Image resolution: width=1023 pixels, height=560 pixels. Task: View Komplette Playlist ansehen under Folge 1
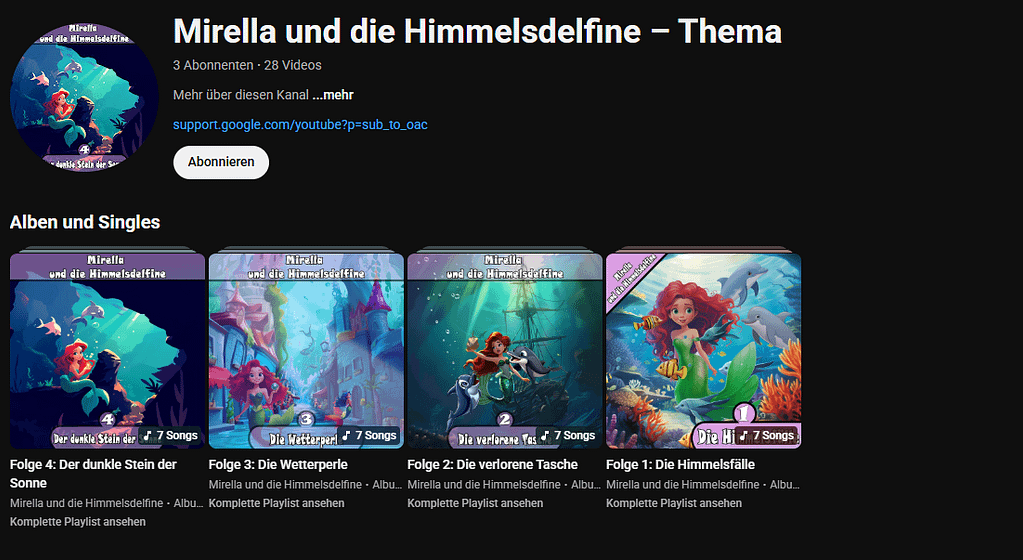coord(674,503)
